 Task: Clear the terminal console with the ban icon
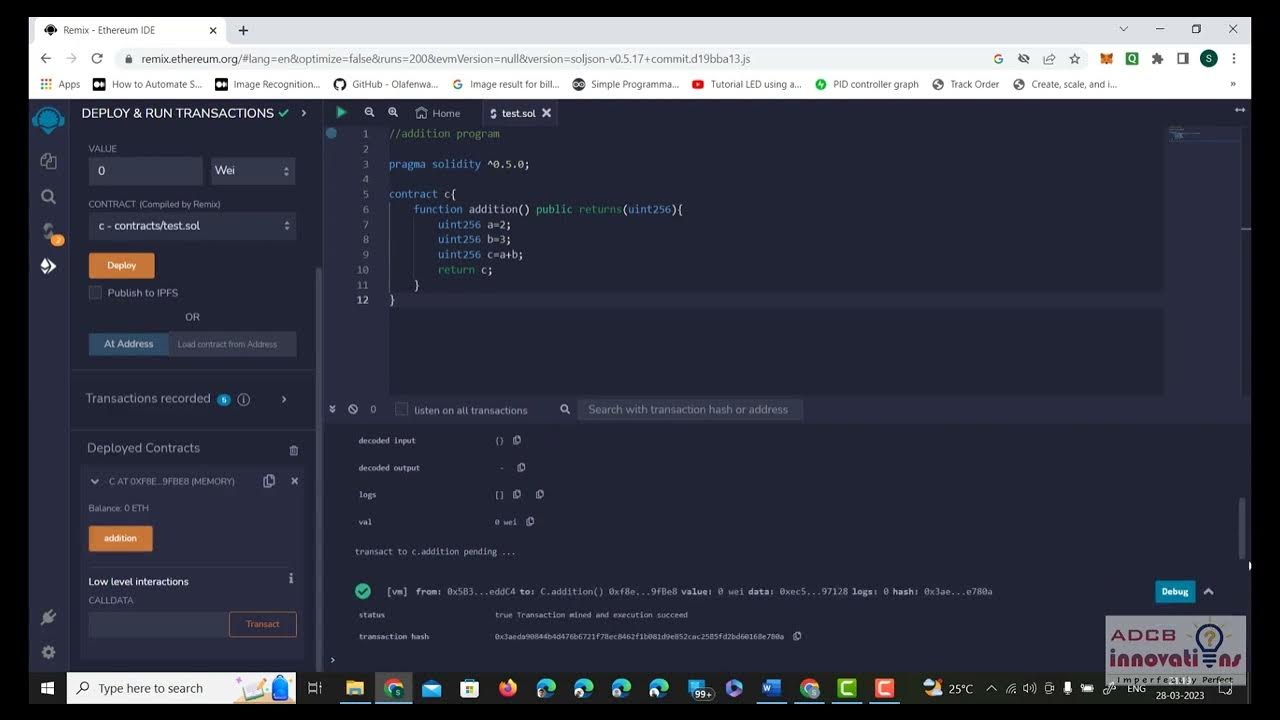point(352,408)
